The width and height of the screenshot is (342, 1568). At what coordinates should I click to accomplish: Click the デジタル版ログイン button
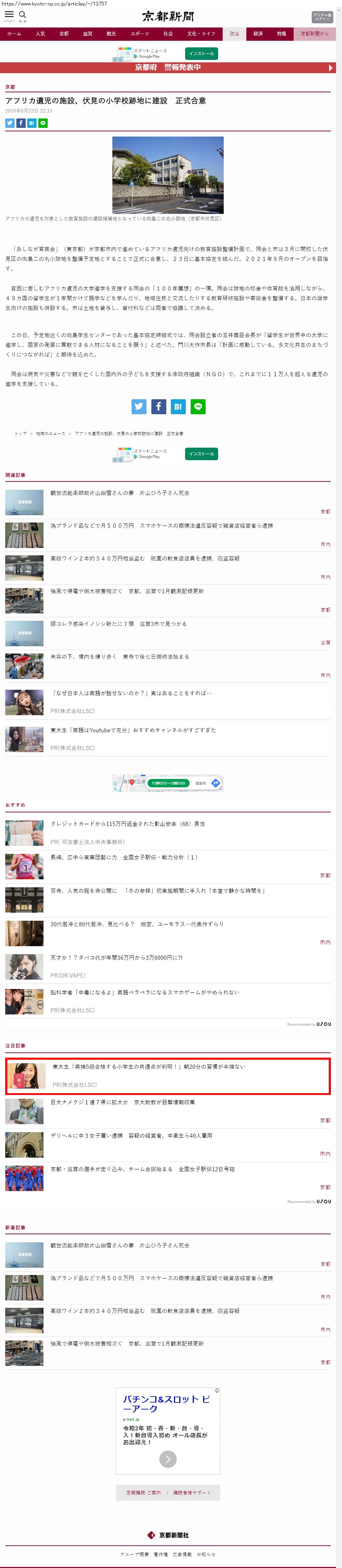pos(322,16)
